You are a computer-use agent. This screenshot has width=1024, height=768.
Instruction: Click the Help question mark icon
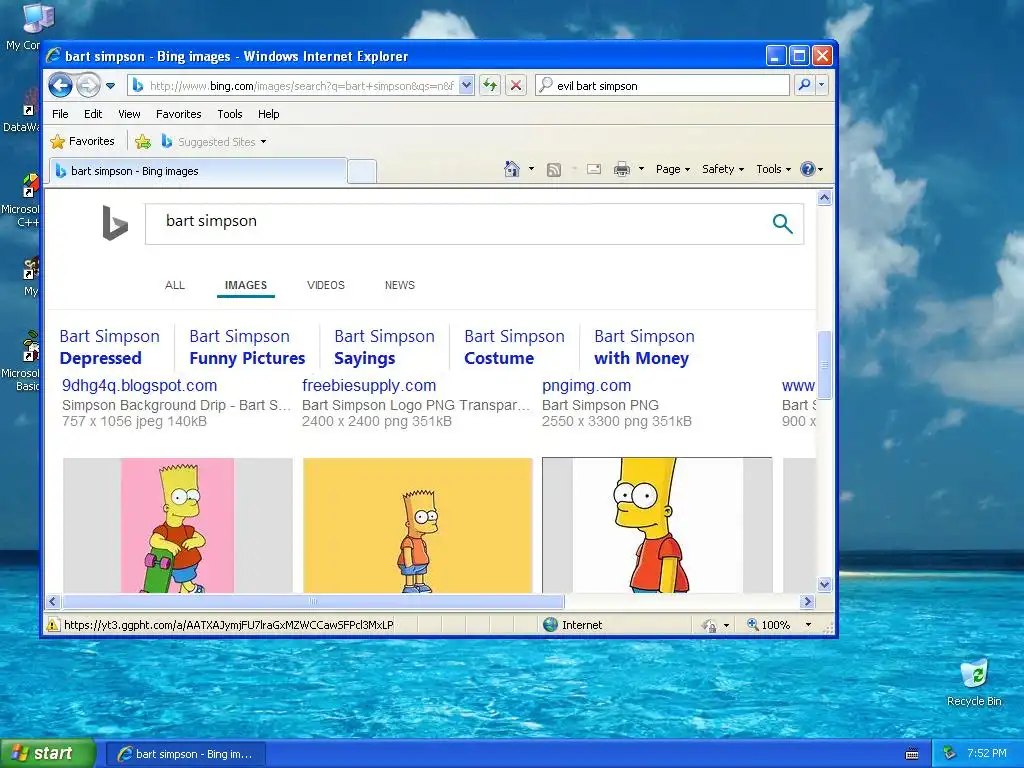tap(808, 169)
